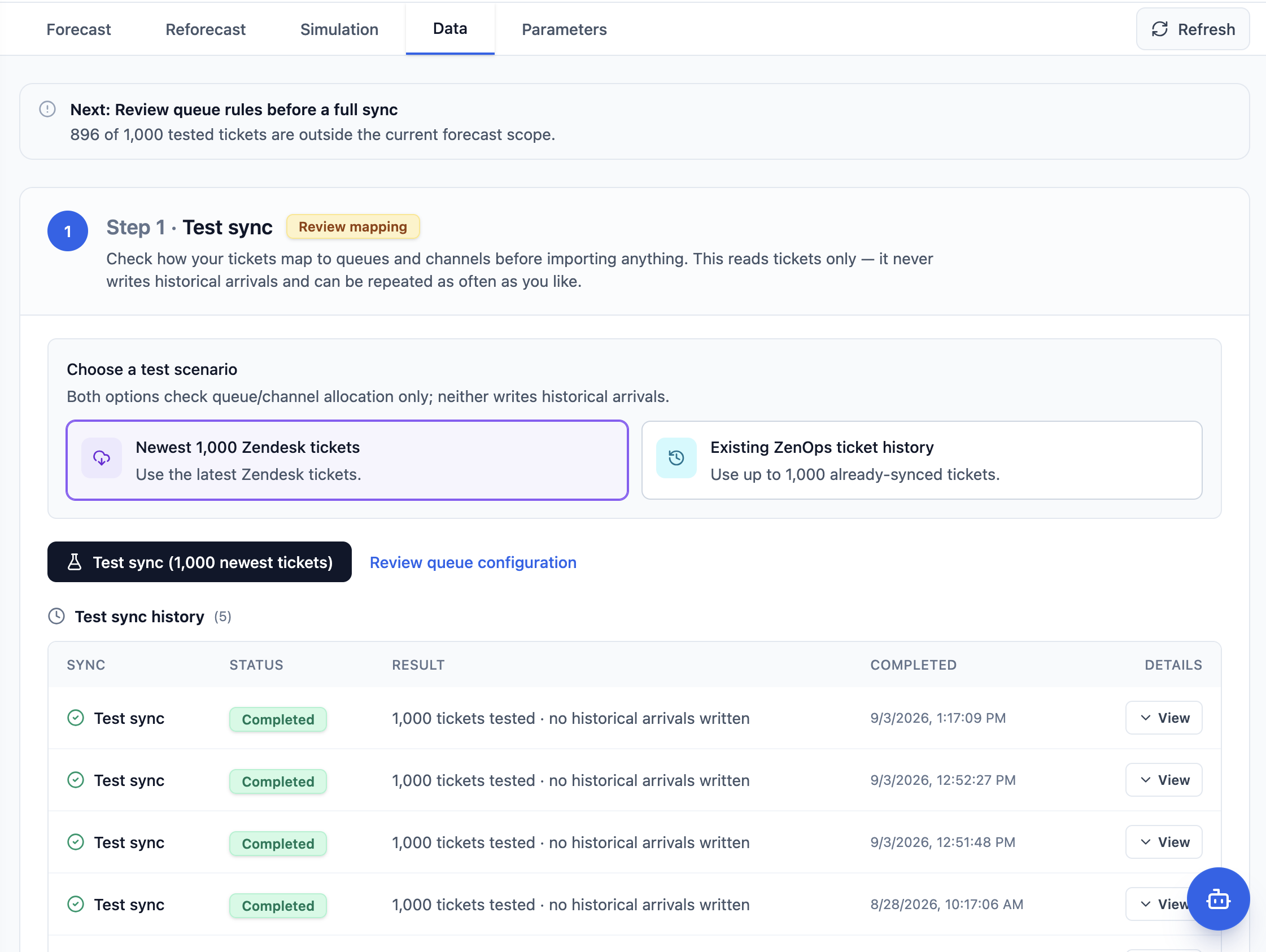Image resolution: width=1266 pixels, height=952 pixels.
Task: Click the 896 of 1,000 tested tickets message
Action: click(x=312, y=134)
